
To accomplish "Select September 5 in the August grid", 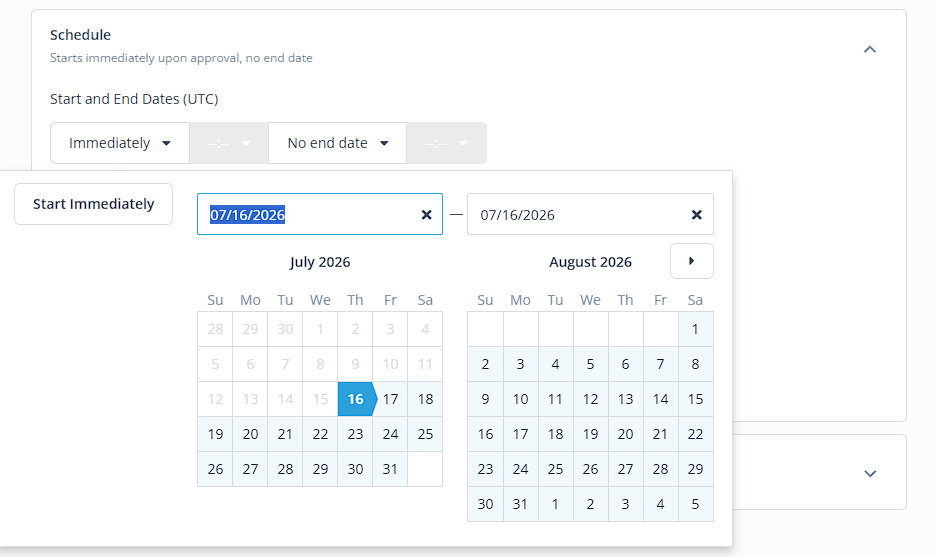I will [x=695, y=505].
